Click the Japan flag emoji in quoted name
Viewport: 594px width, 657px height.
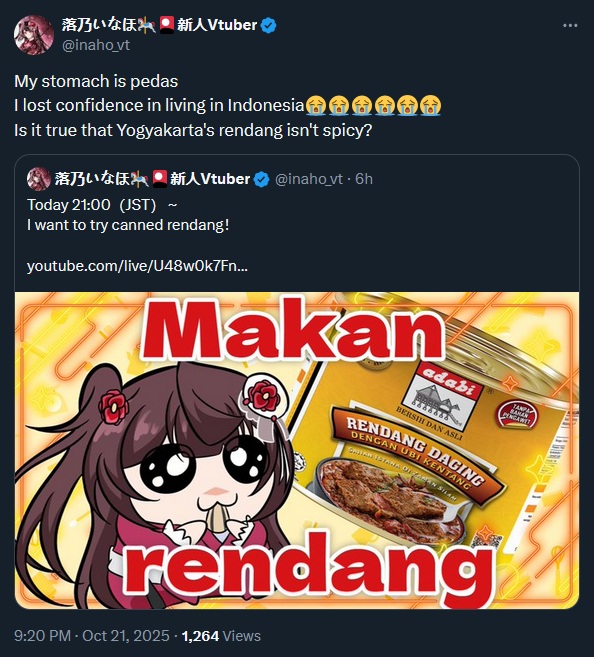point(160,179)
